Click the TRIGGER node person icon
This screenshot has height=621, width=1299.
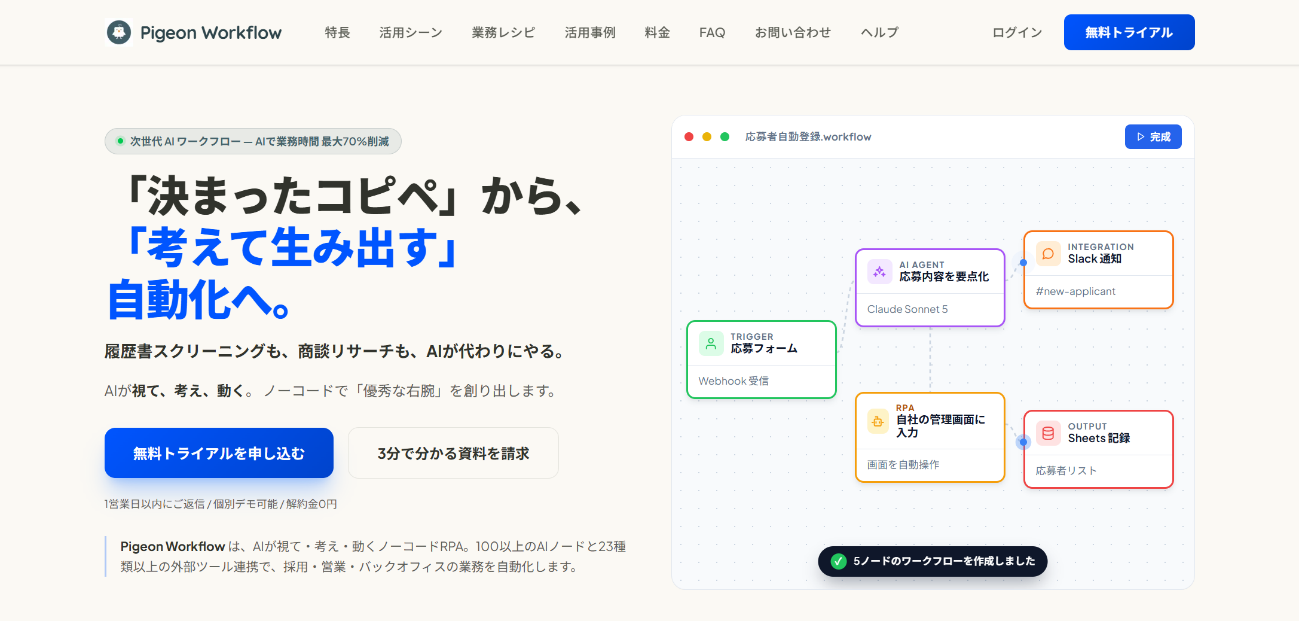[711, 343]
